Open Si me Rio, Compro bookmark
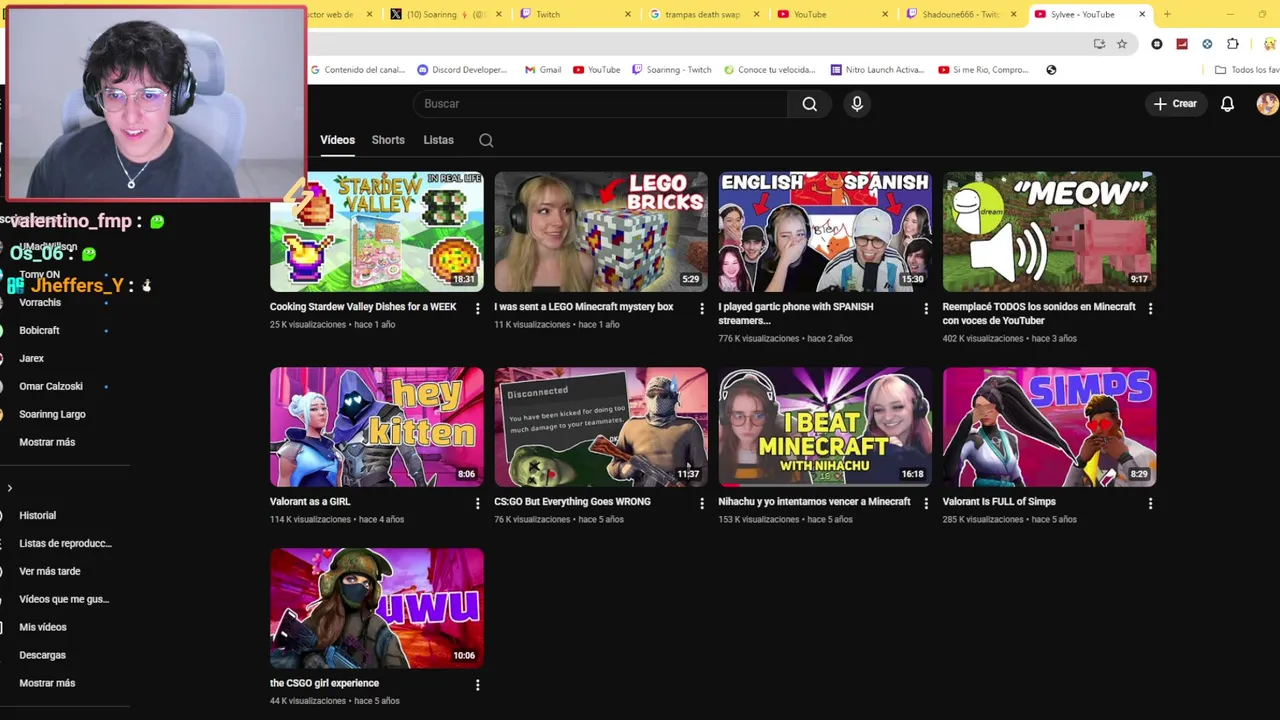 coord(983,70)
